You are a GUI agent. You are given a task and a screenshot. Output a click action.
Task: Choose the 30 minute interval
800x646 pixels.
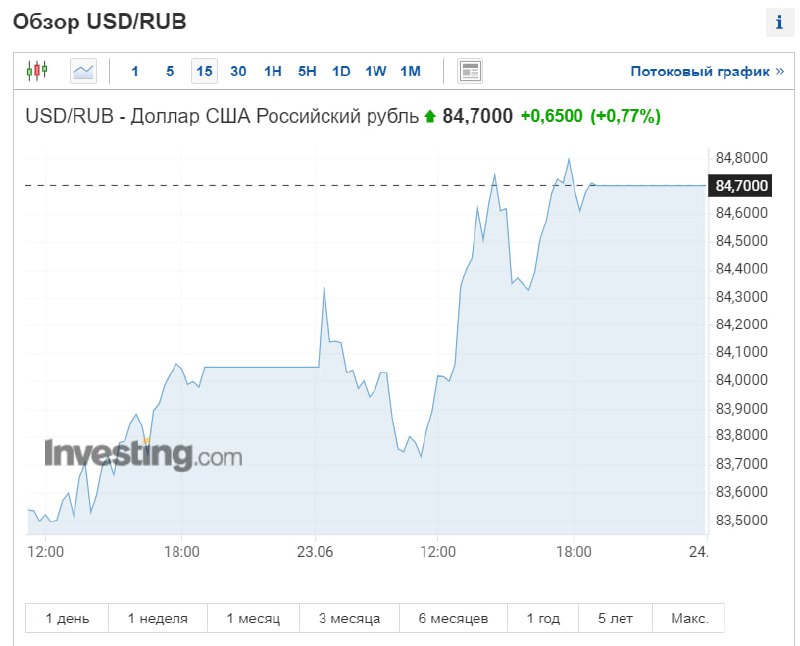238,71
